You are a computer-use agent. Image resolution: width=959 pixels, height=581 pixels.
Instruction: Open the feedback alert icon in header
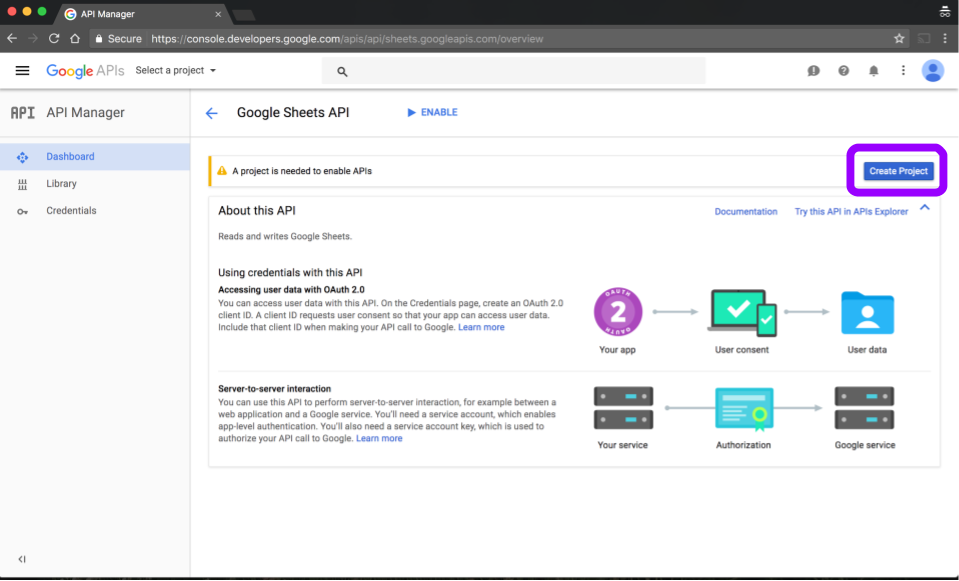tap(814, 71)
